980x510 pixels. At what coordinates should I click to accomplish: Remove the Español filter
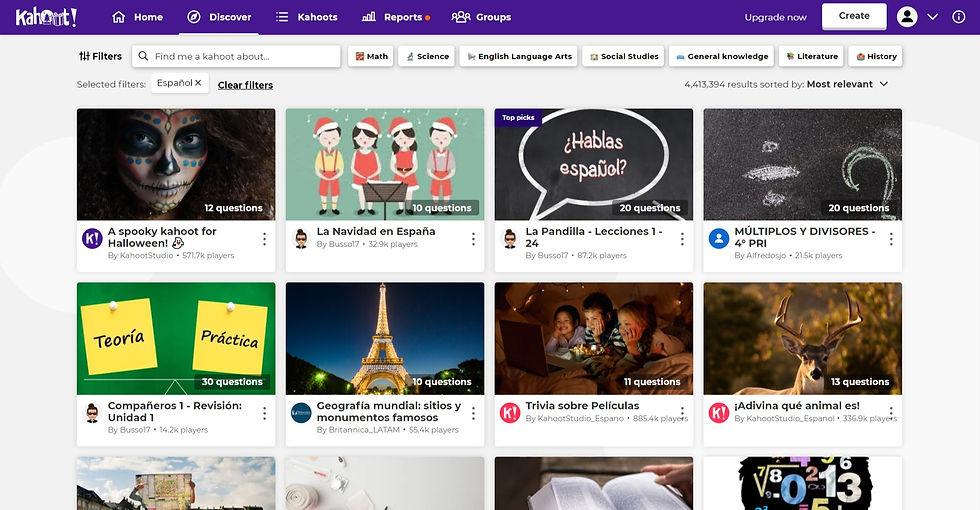tap(198, 82)
